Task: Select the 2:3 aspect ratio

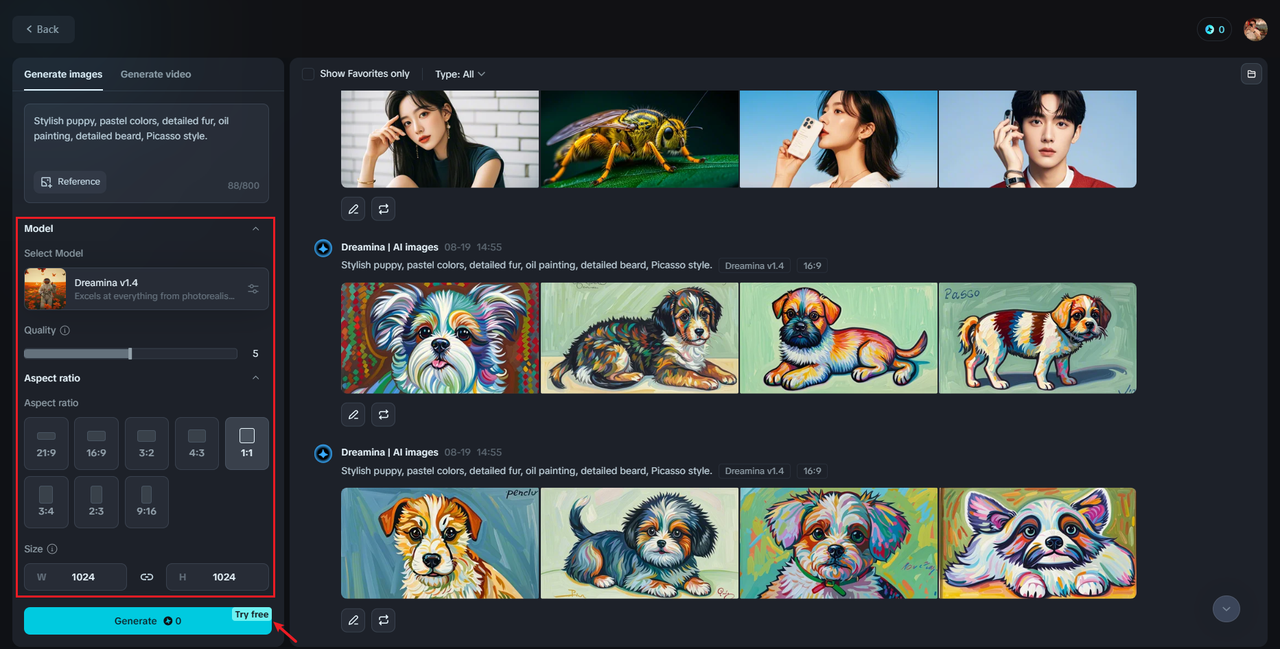Action: pyautogui.click(x=96, y=502)
